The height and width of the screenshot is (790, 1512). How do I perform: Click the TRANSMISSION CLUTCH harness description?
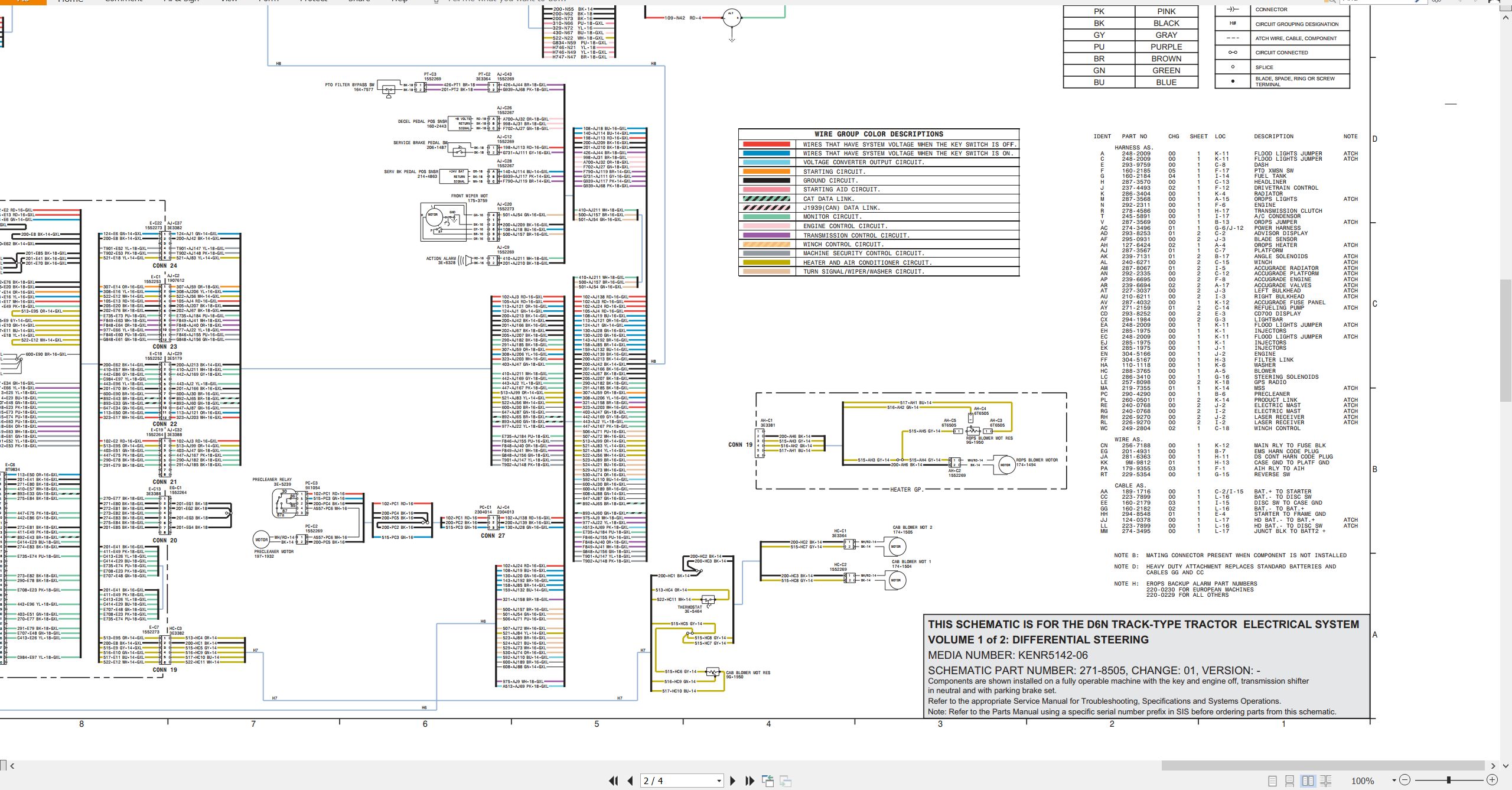coord(1288,211)
